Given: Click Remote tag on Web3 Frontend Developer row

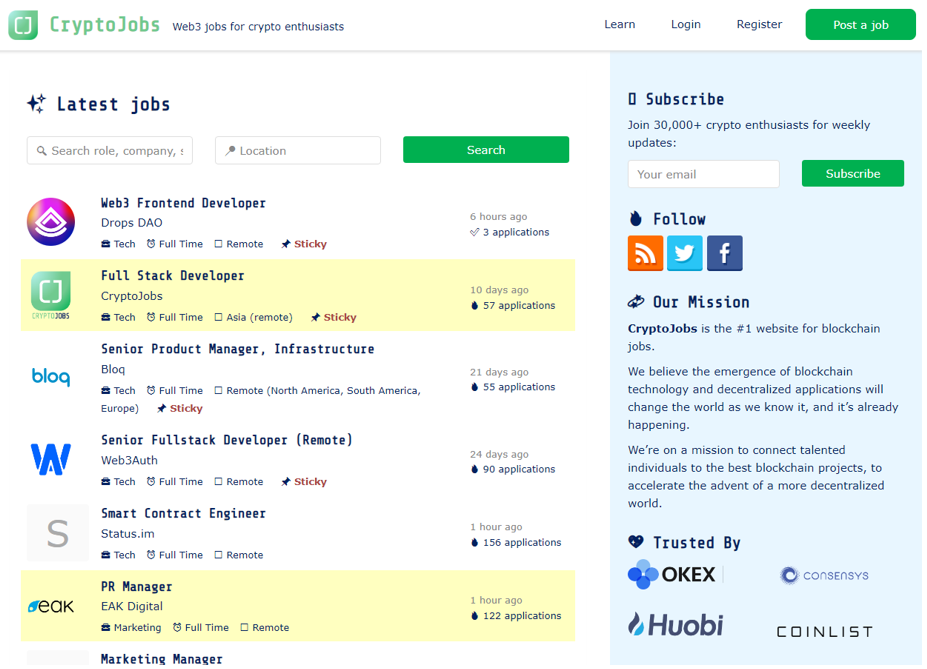Looking at the screenshot, I should click(239, 244).
